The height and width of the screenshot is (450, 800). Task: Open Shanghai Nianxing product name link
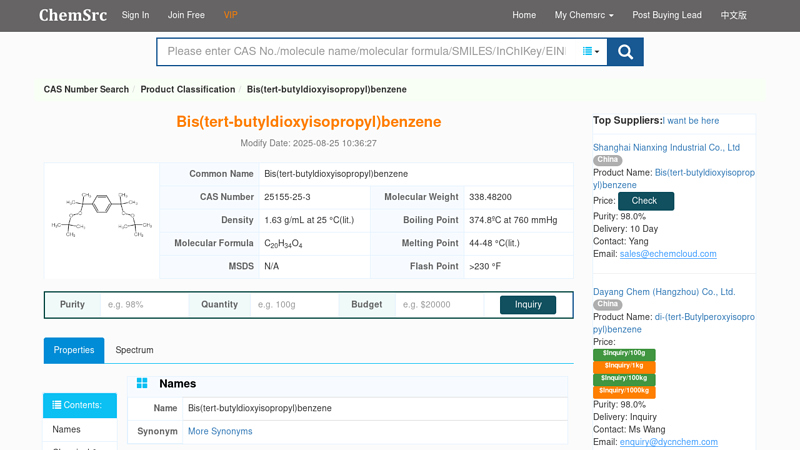pyautogui.click(x=674, y=179)
